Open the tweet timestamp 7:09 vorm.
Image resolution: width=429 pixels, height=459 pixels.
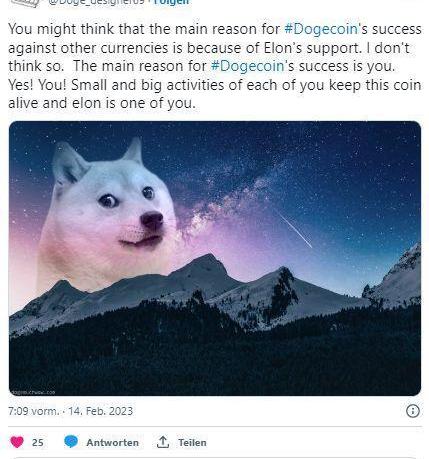(x=34, y=411)
